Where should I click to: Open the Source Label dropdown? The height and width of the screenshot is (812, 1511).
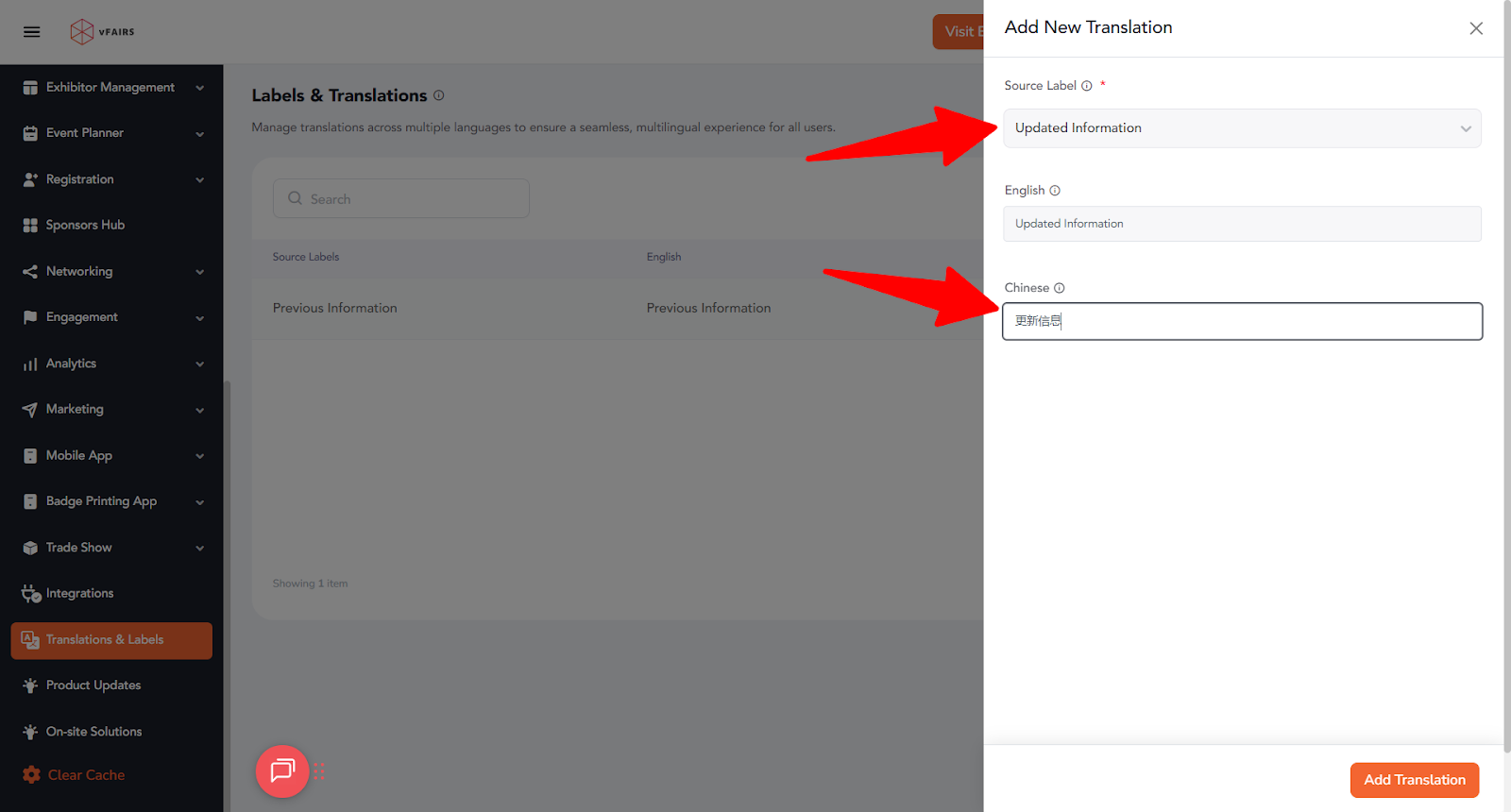point(1241,128)
